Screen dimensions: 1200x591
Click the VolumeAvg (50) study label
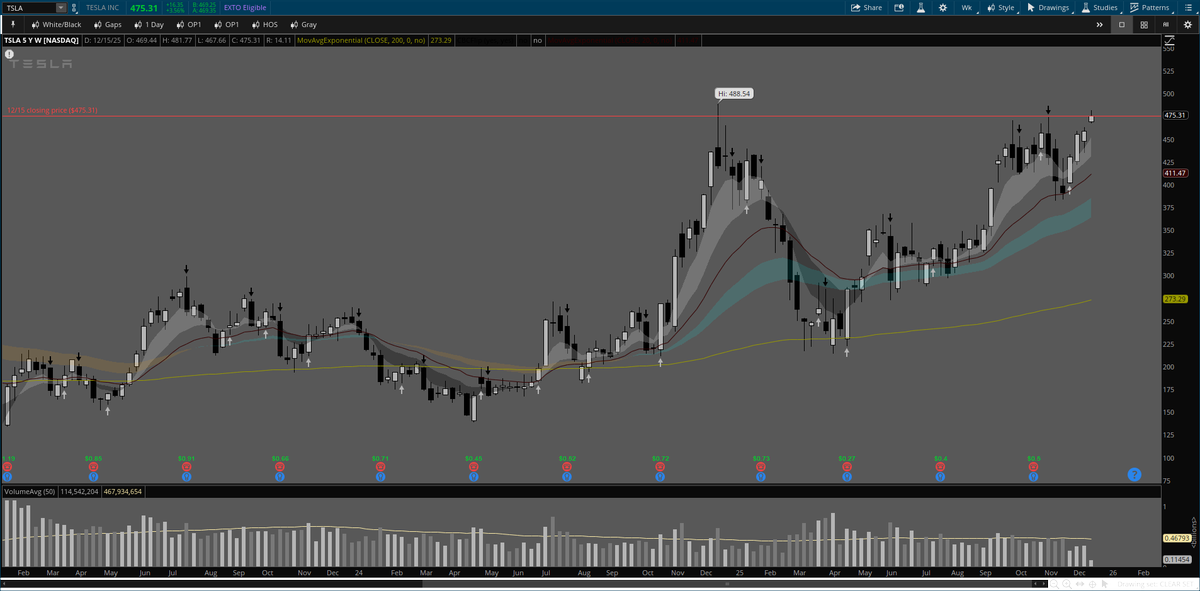(x=30, y=491)
